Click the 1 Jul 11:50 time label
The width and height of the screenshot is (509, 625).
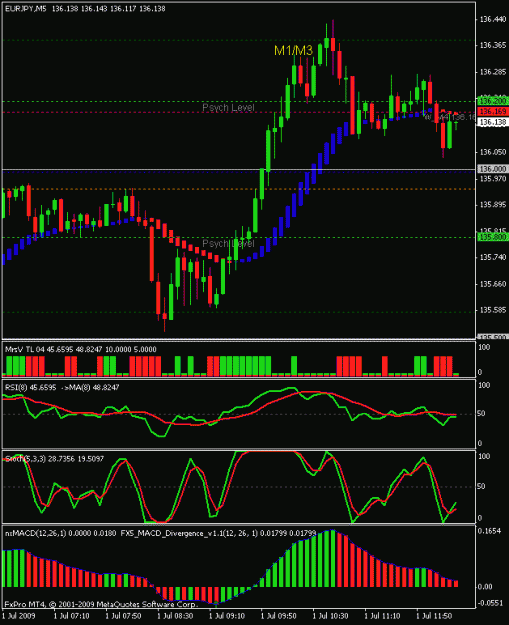point(434,616)
